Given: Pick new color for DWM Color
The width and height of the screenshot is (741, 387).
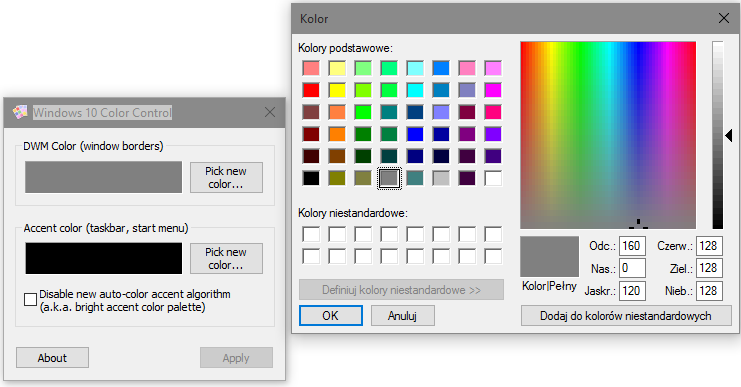Looking at the screenshot, I should click(226, 178).
